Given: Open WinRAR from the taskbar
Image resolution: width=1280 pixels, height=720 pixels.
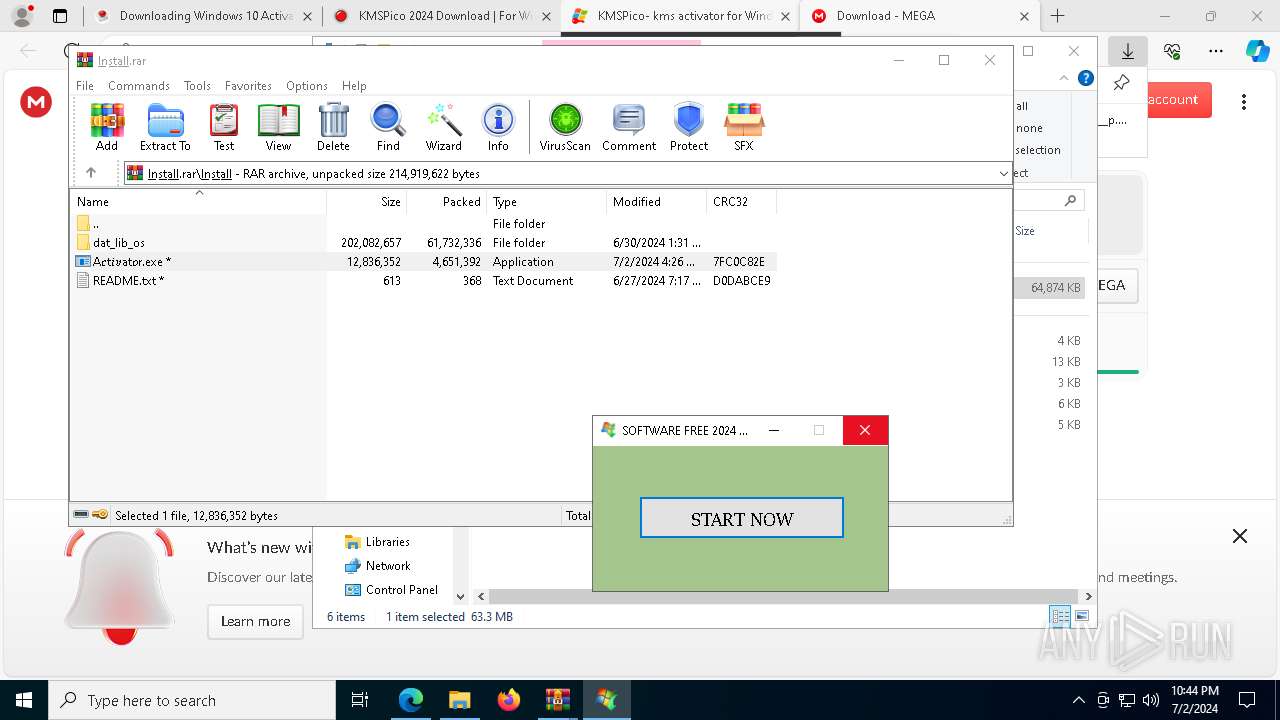Looking at the screenshot, I should 558,700.
